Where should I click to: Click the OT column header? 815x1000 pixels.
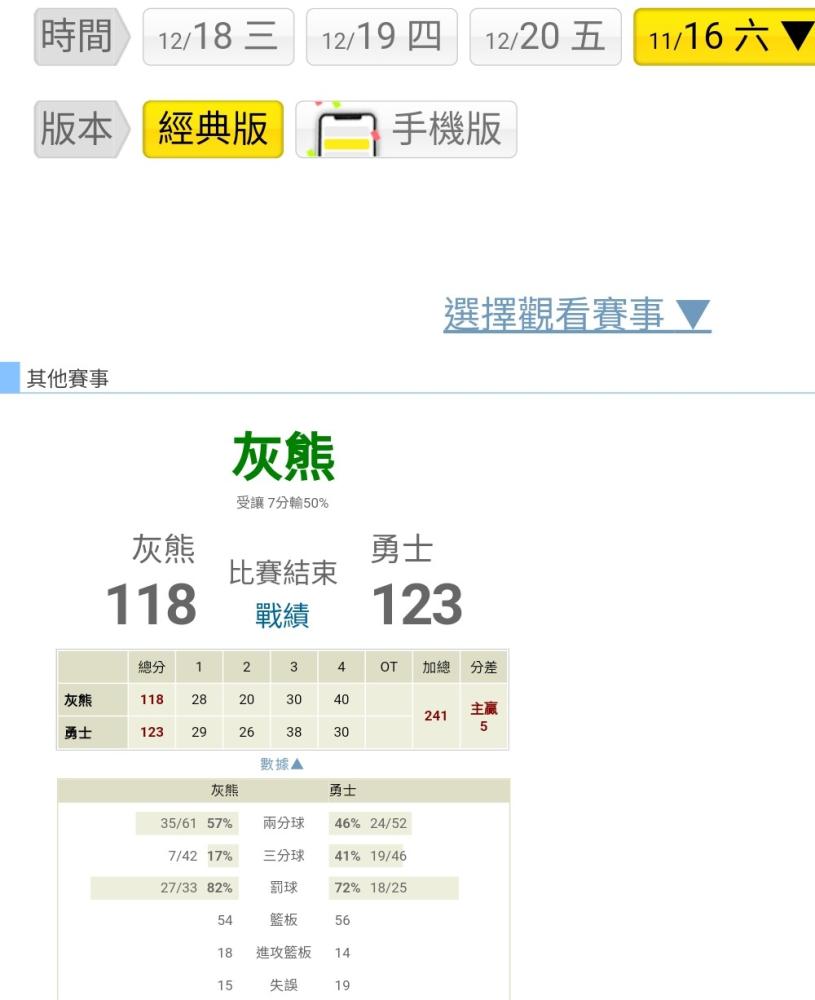click(x=388, y=667)
